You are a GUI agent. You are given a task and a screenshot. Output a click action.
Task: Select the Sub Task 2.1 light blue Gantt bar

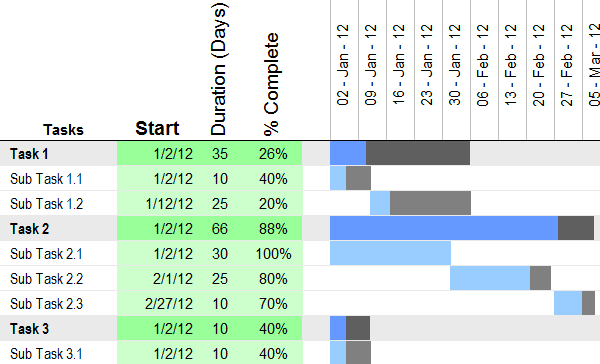coord(390,253)
